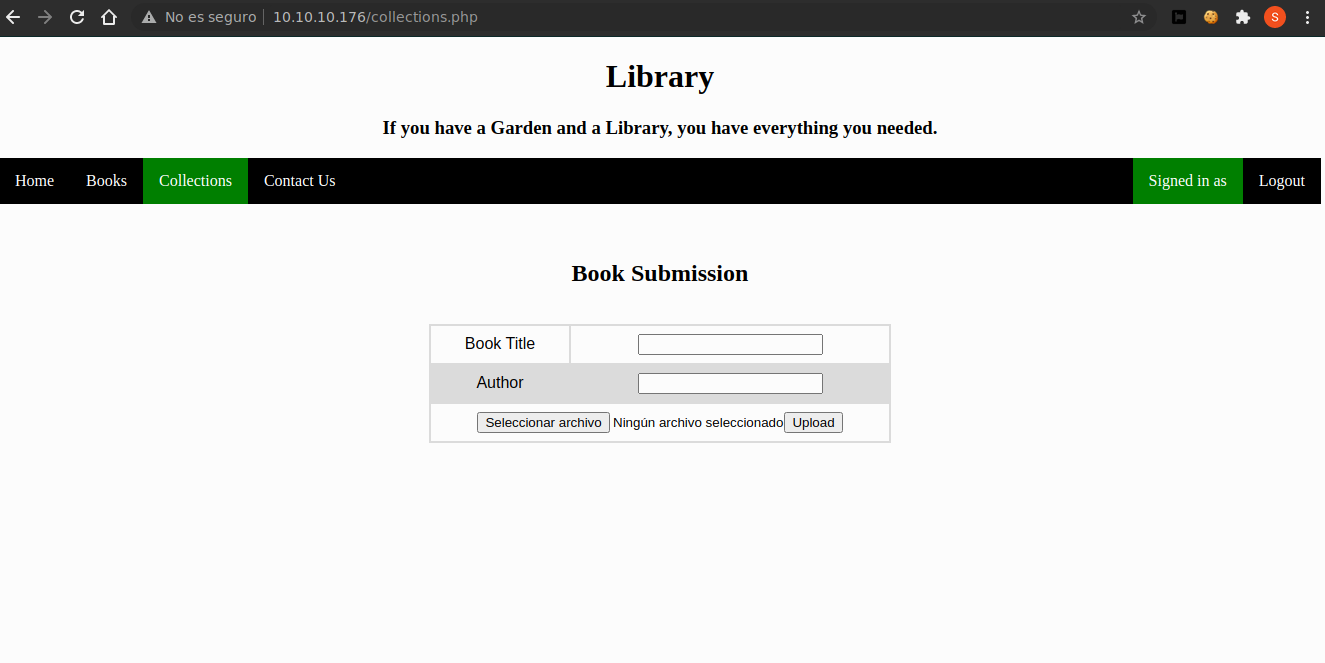Open the cookie extension icon
Screen dimensions: 1325x663
click(x=1211, y=17)
